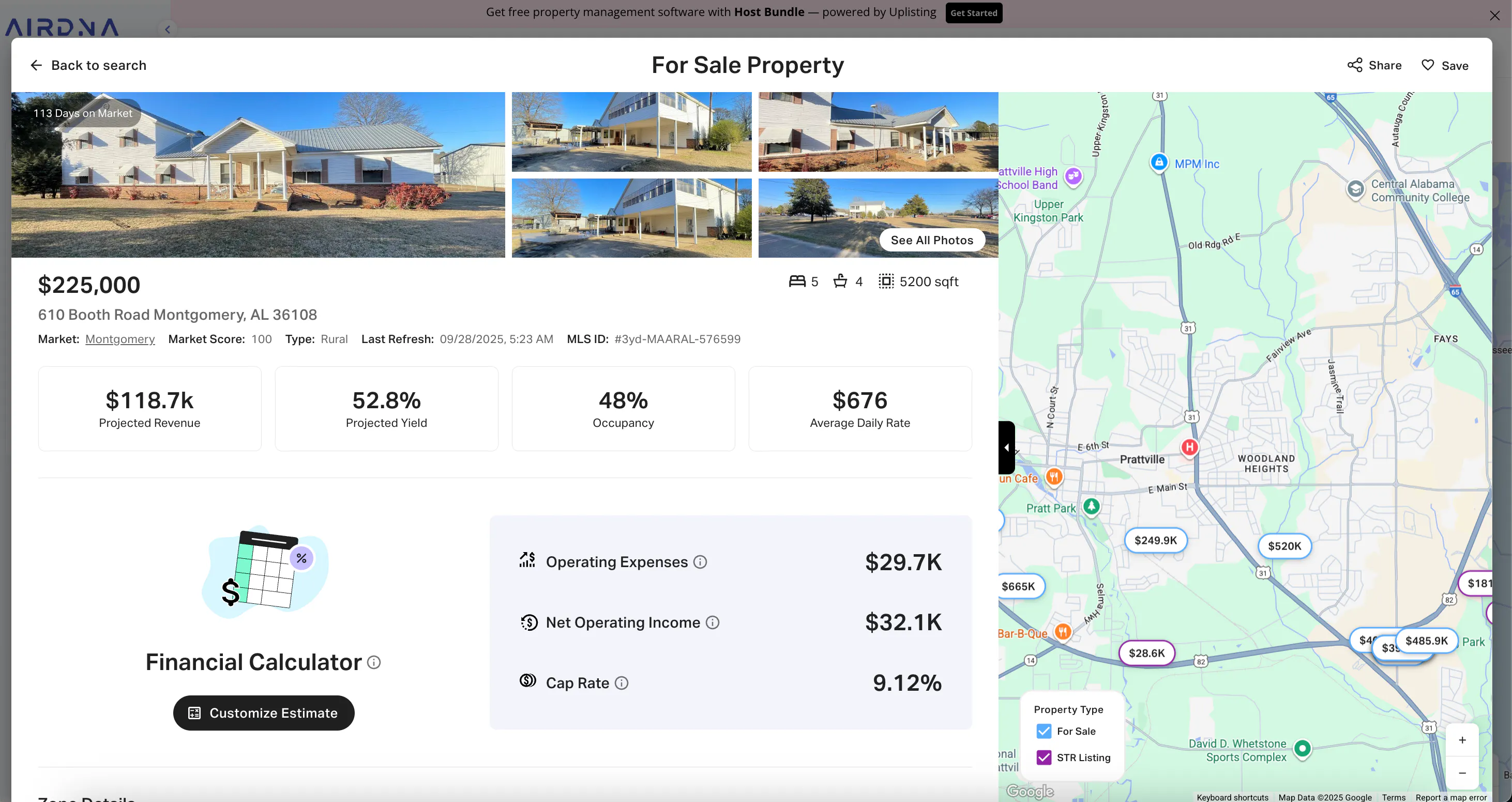The image size is (1512, 802).
Task: Select the $28.6K STR listing pin
Action: click(x=1146, y=653)
